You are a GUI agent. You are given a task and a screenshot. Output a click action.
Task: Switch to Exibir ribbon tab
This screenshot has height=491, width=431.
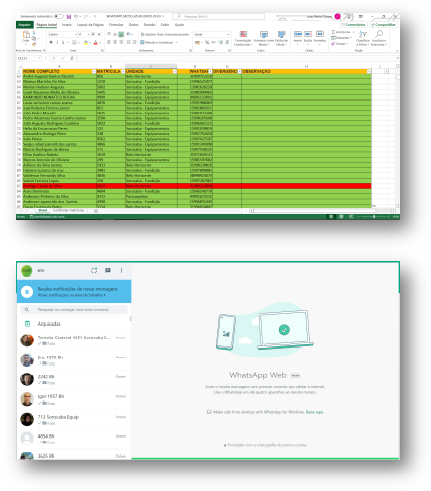click(165, 25)
